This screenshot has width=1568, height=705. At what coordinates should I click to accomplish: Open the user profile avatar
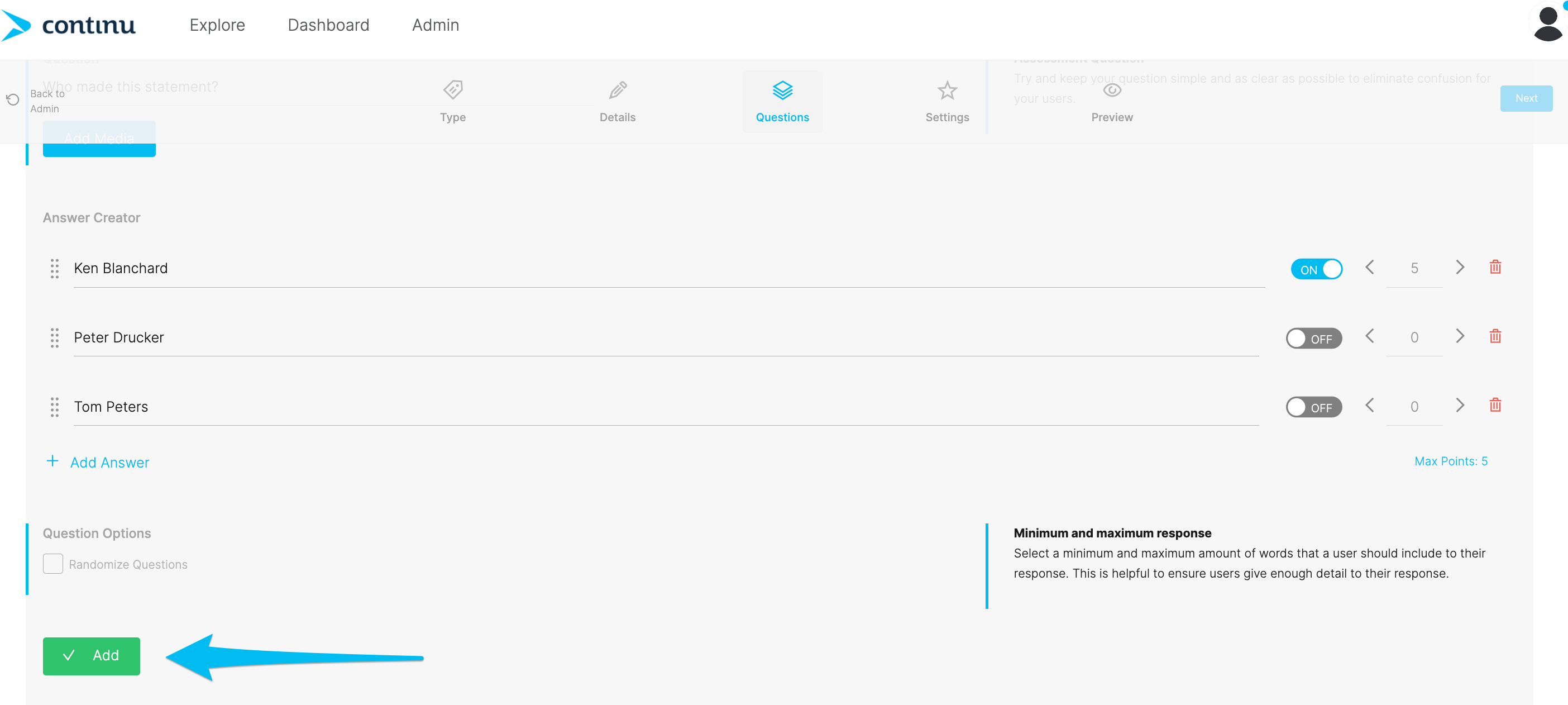pyautogui.click(x=1547, y=24)
